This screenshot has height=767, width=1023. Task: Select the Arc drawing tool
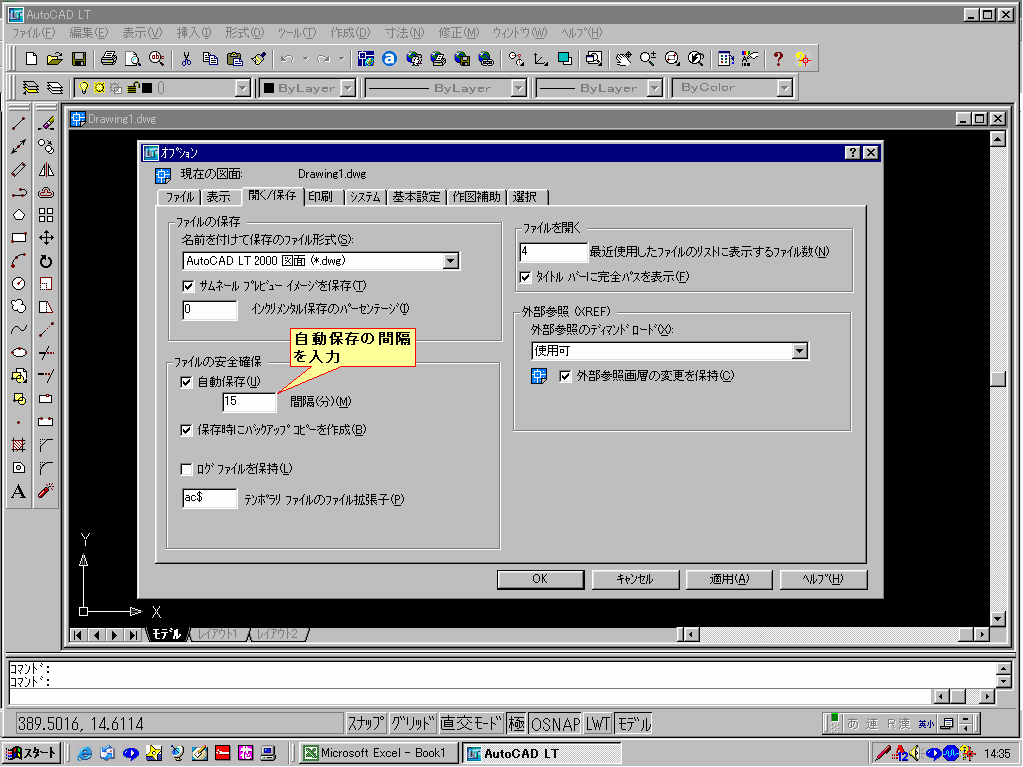[x=19, y=261]
